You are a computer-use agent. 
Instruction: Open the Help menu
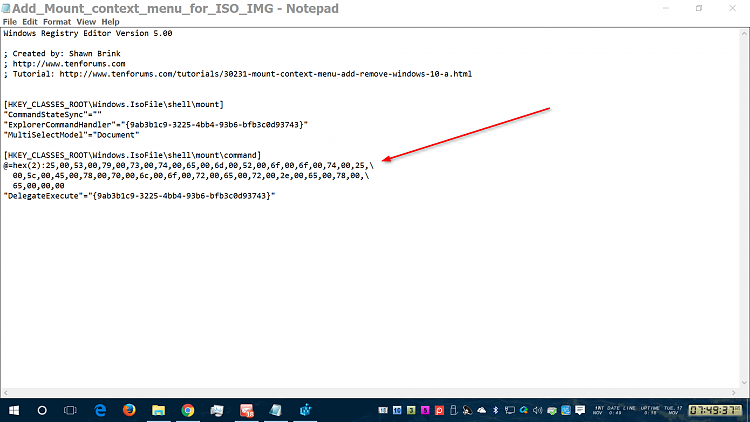click(x=110, y=22)
